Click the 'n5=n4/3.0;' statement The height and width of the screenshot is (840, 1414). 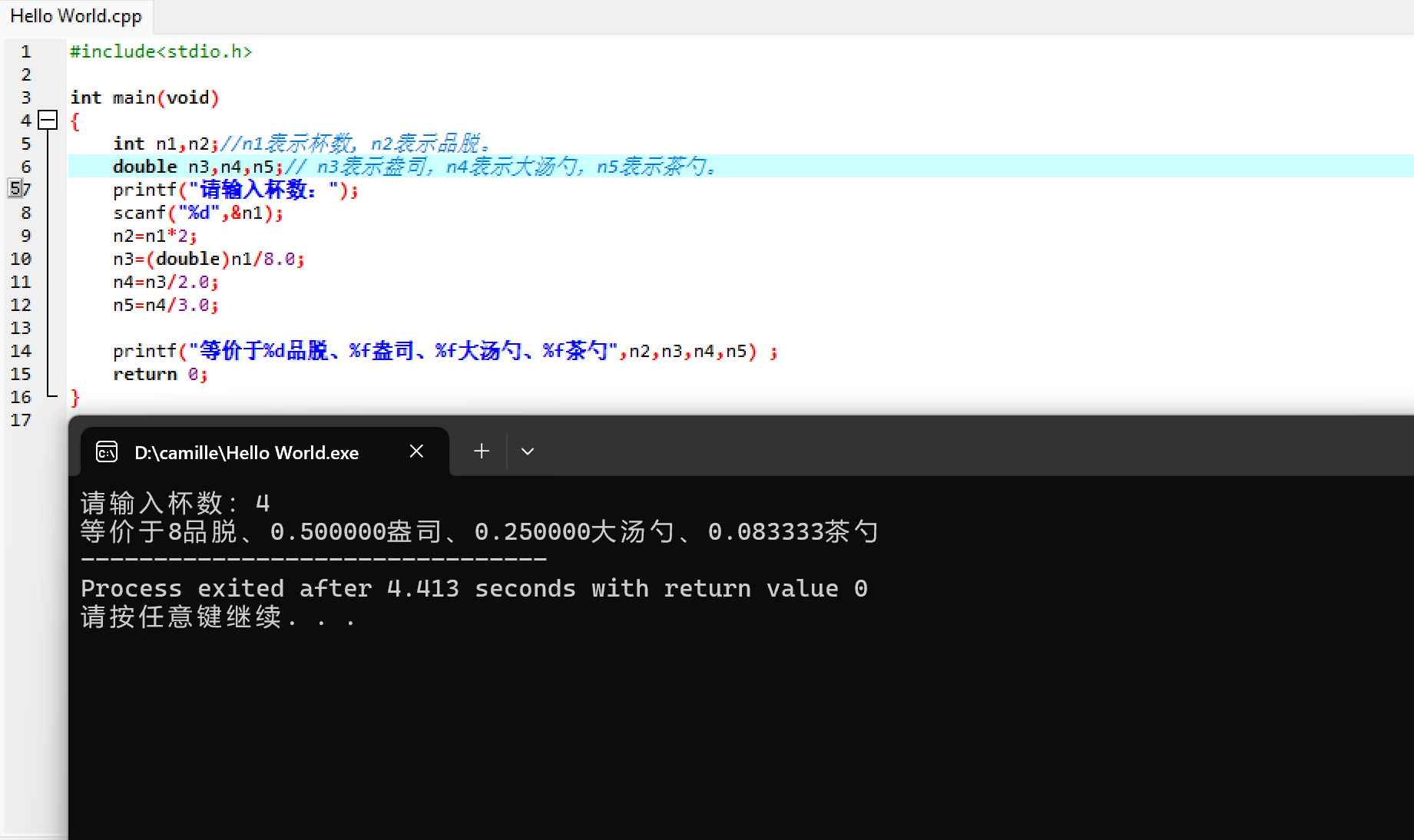point(166,305)
